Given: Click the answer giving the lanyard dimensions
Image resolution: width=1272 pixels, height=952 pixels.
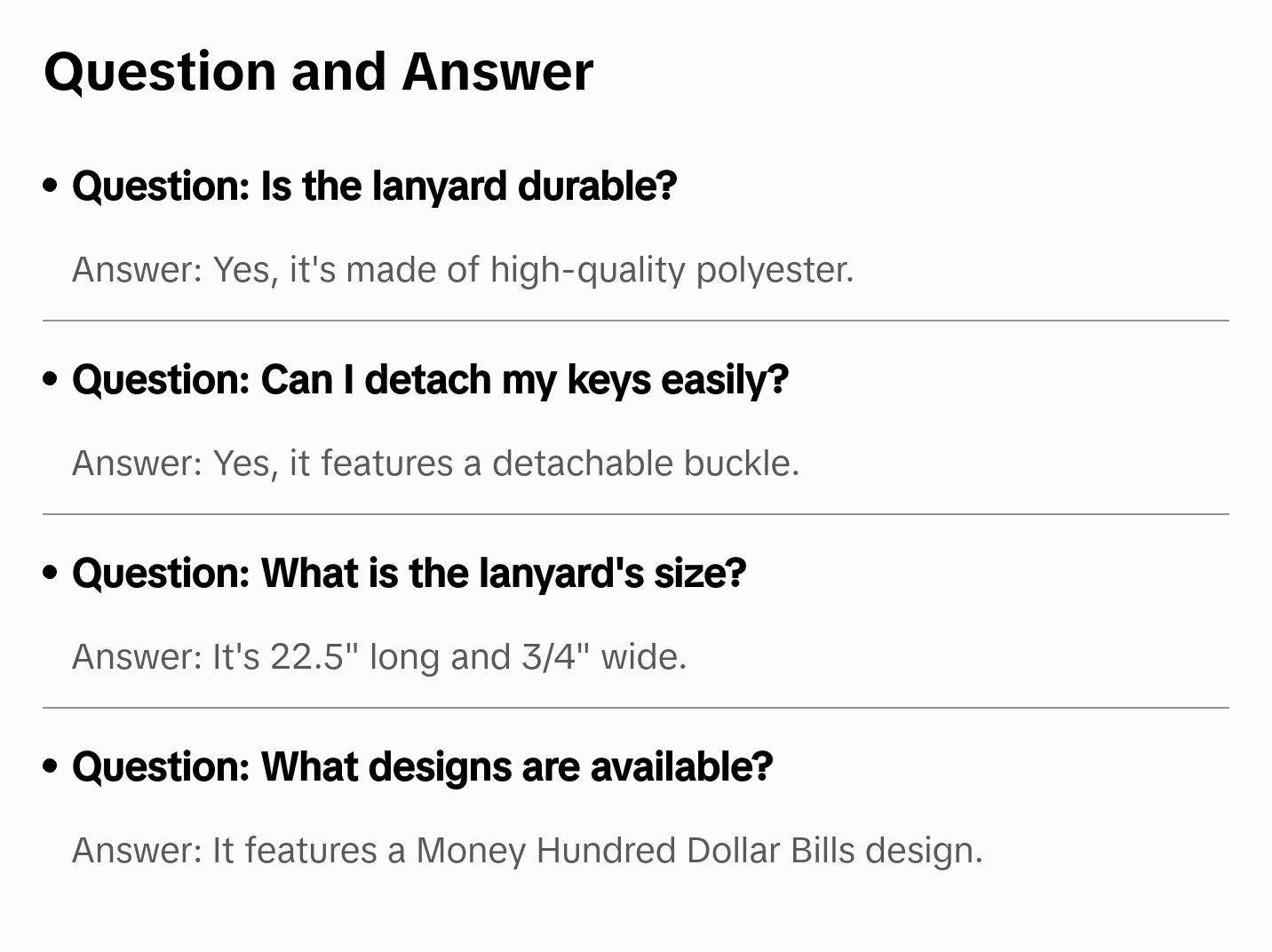Looking at the screenshot, I should point(379,656).
